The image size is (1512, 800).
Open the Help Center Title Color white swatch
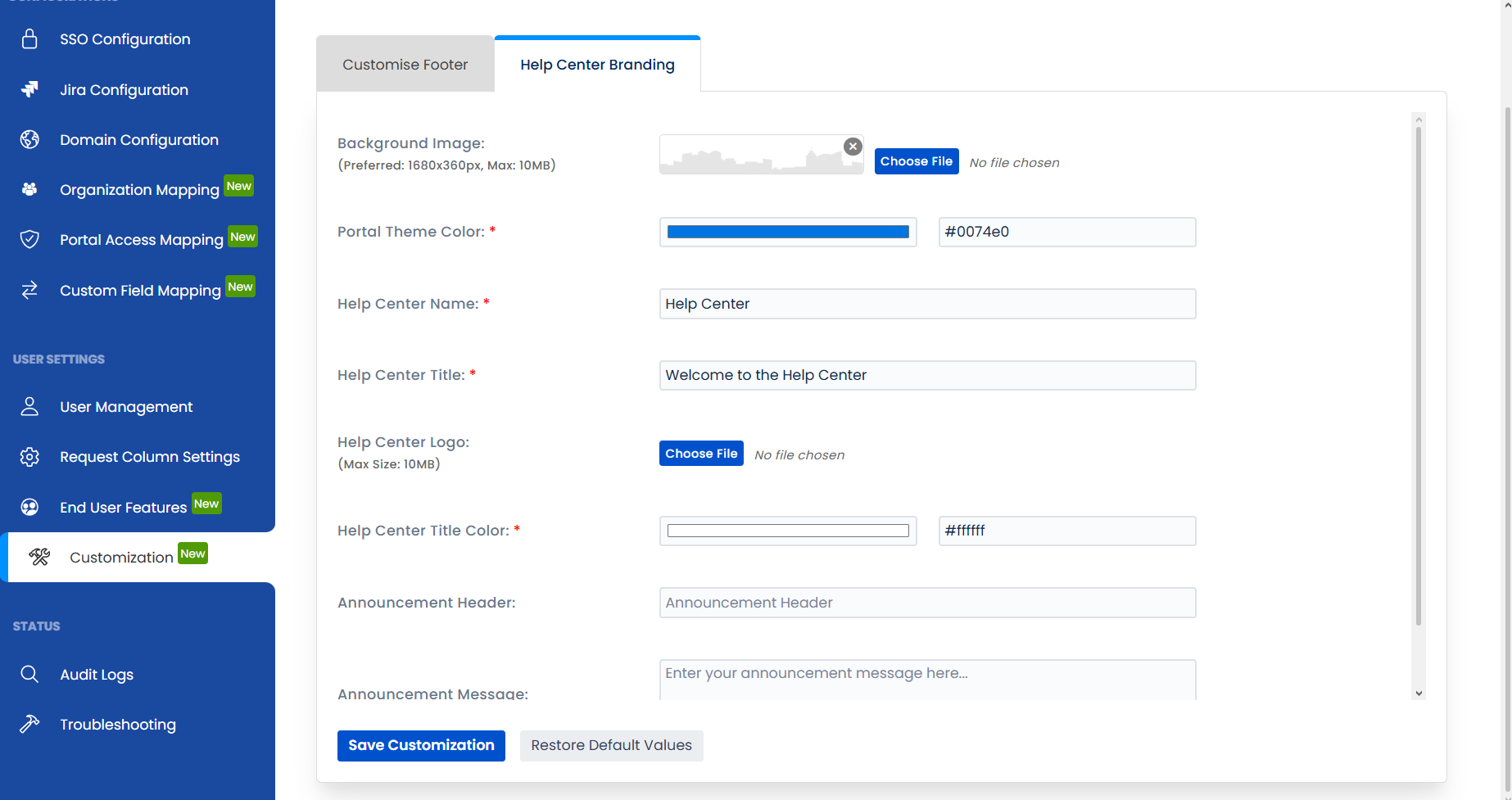pos(788,531)
